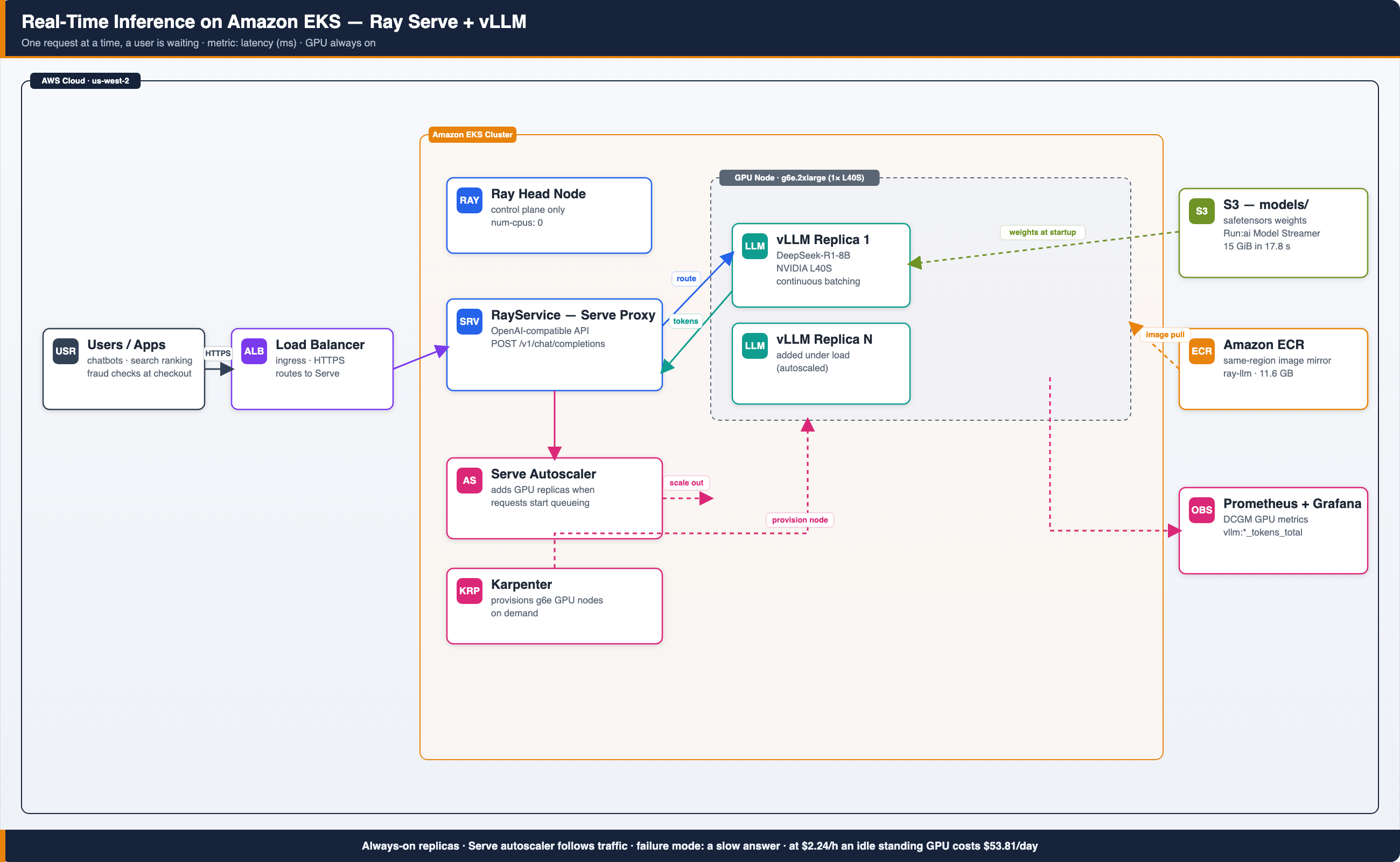The image size is (1400, 862).
Task: Select the orange image pull label
Action: [1165, 335]
